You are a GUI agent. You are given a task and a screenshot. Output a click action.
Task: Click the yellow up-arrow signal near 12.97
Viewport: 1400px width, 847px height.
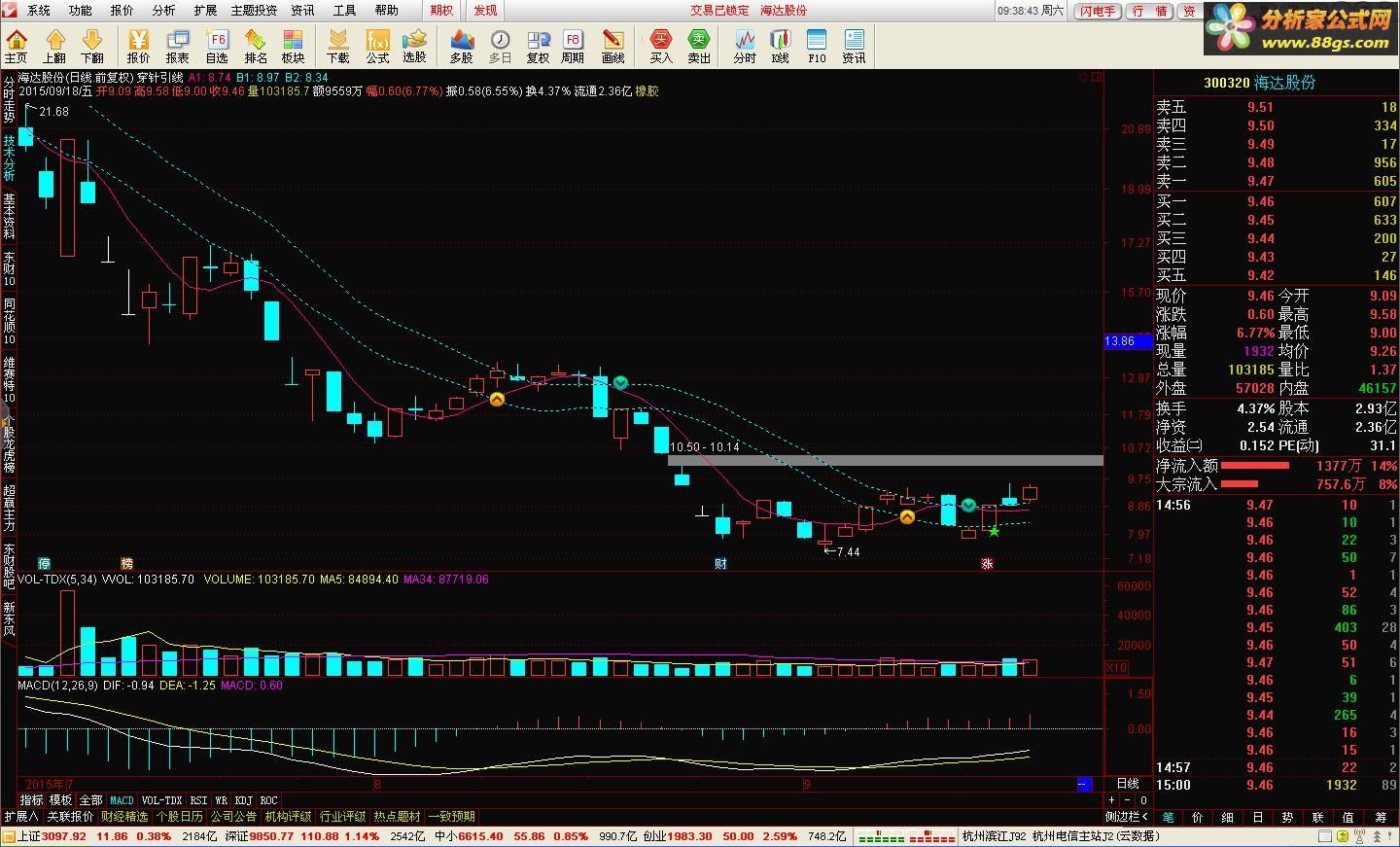coord(497,399)
